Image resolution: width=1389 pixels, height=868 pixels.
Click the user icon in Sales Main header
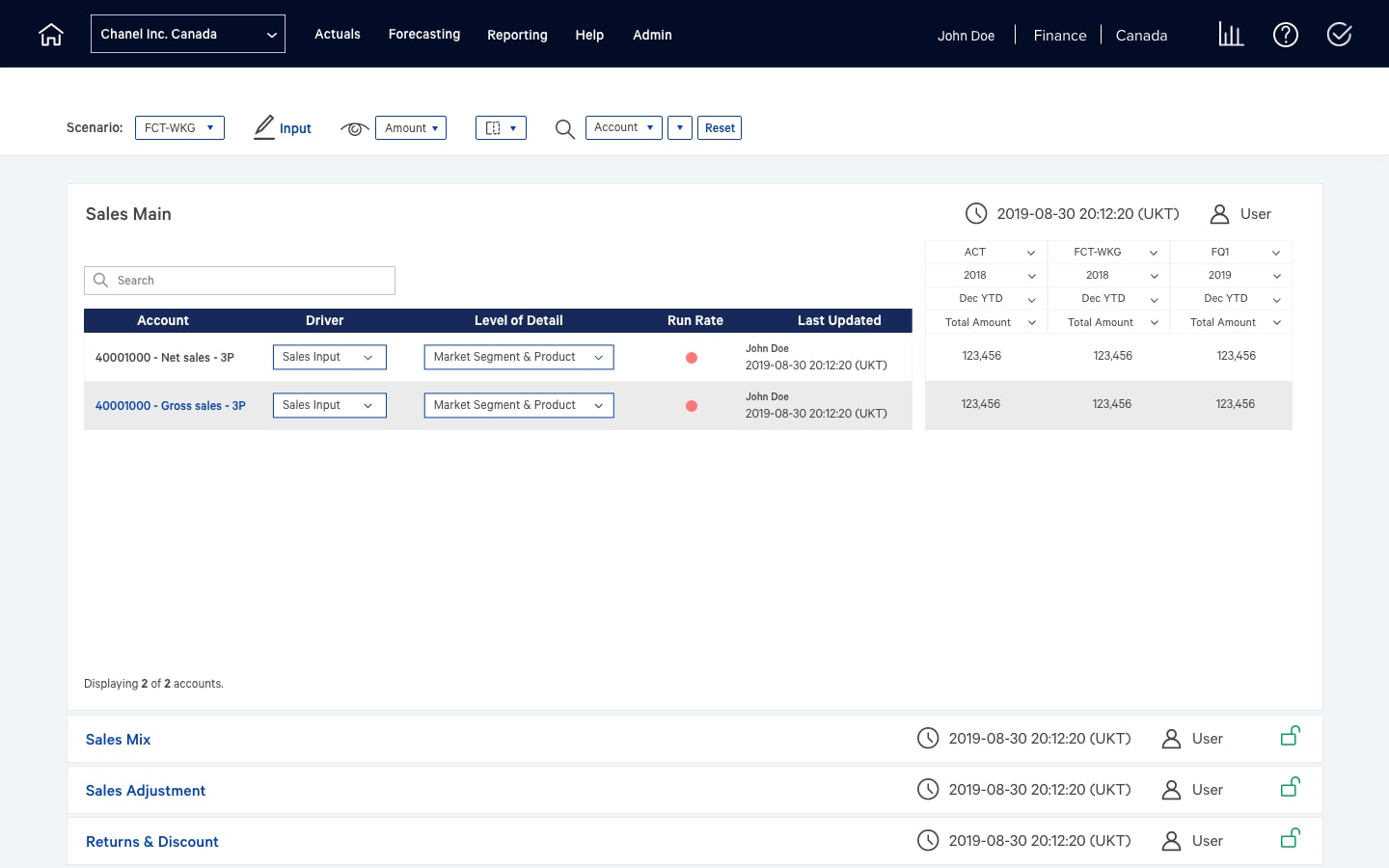coord(1219,214)
